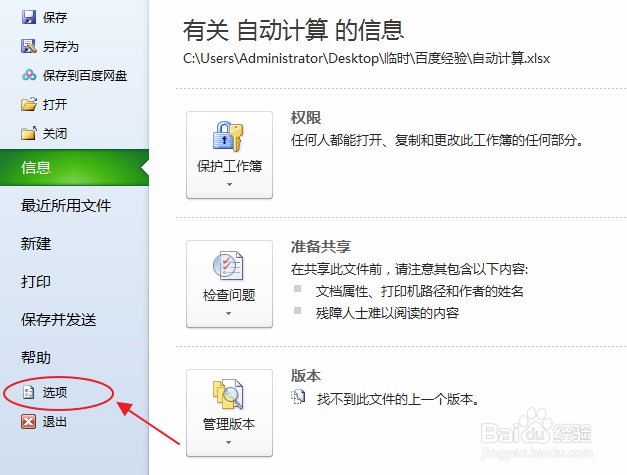
Task: Switch to the 打印 print tab
Action: pyautogui.click(x=36, y=281)
